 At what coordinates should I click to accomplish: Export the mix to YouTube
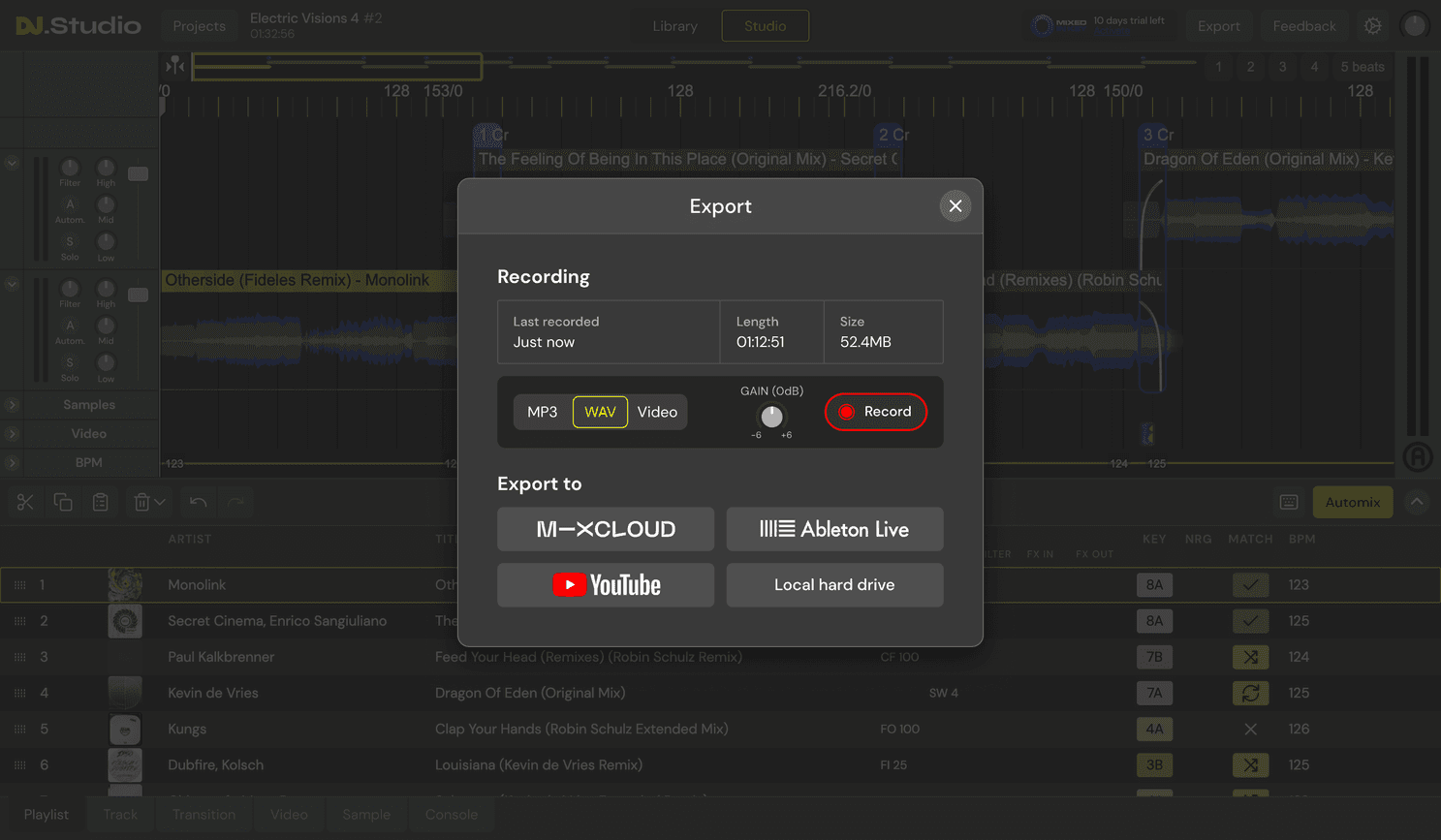pyautogui.click(x=606, y=585)
